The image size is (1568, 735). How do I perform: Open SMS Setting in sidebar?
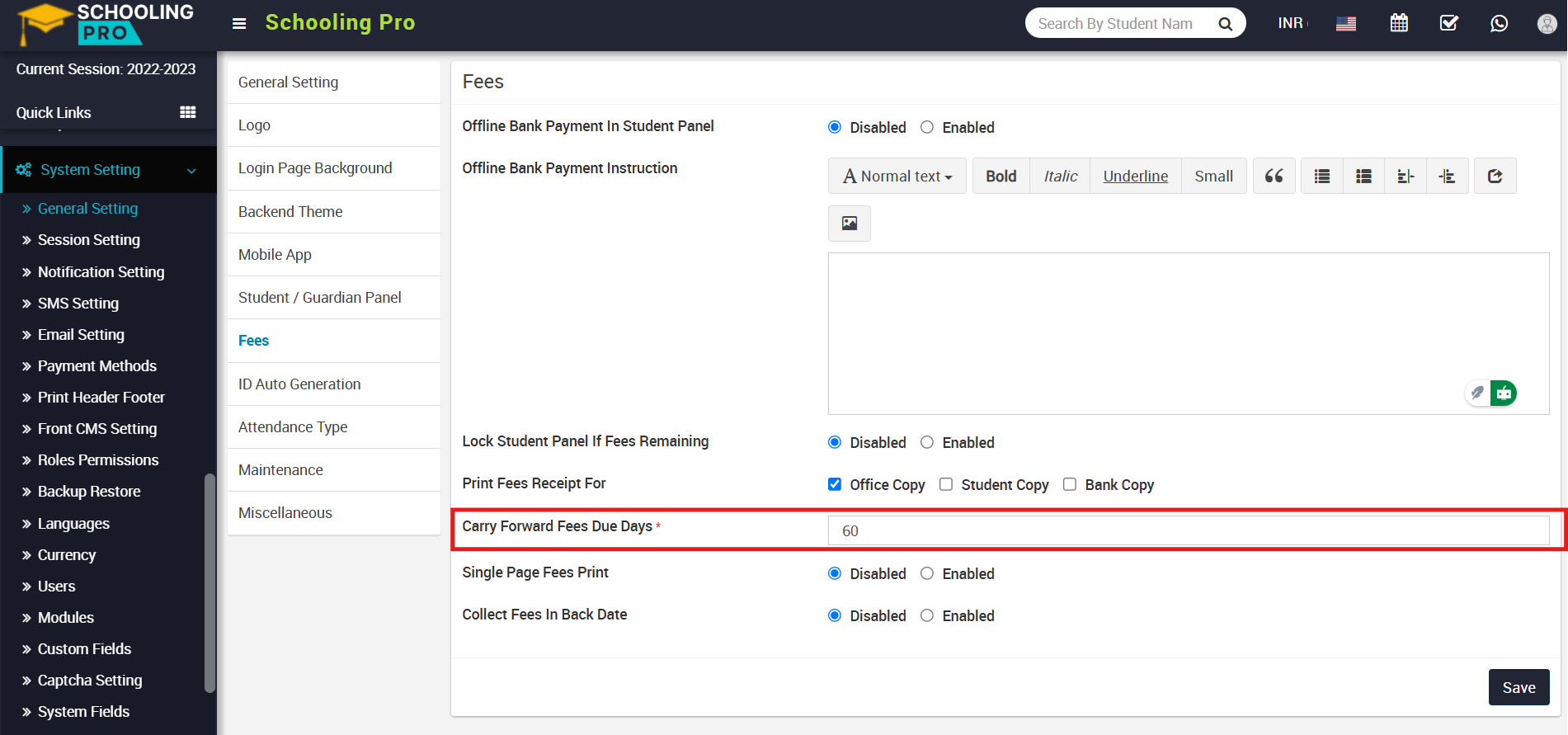pyautogui.click(x=78, y=304)
